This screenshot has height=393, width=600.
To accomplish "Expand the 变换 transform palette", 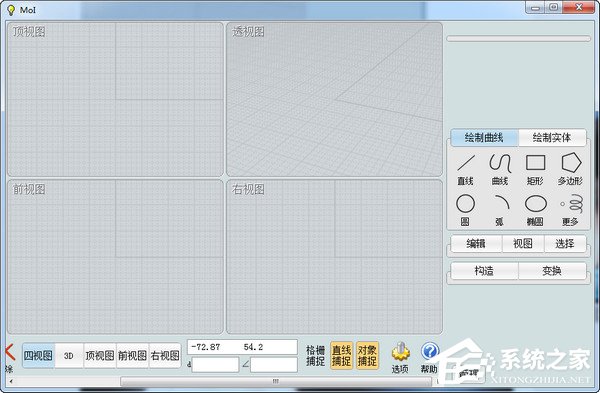I will point(552,271).
